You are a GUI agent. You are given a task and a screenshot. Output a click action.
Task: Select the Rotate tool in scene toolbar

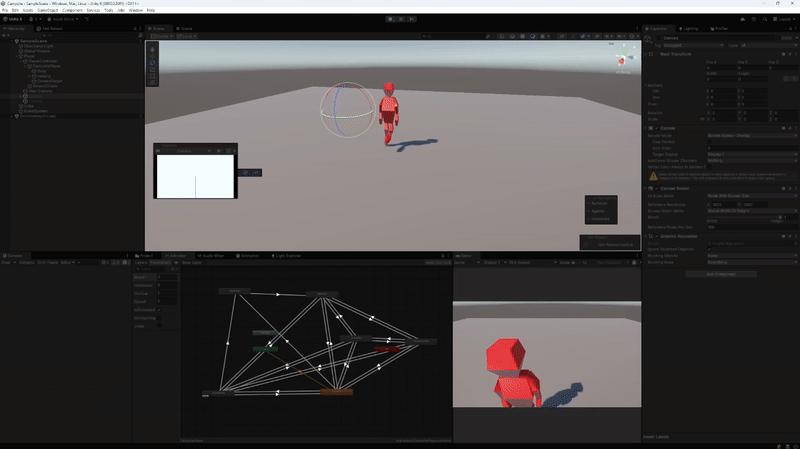coord(152,63)
